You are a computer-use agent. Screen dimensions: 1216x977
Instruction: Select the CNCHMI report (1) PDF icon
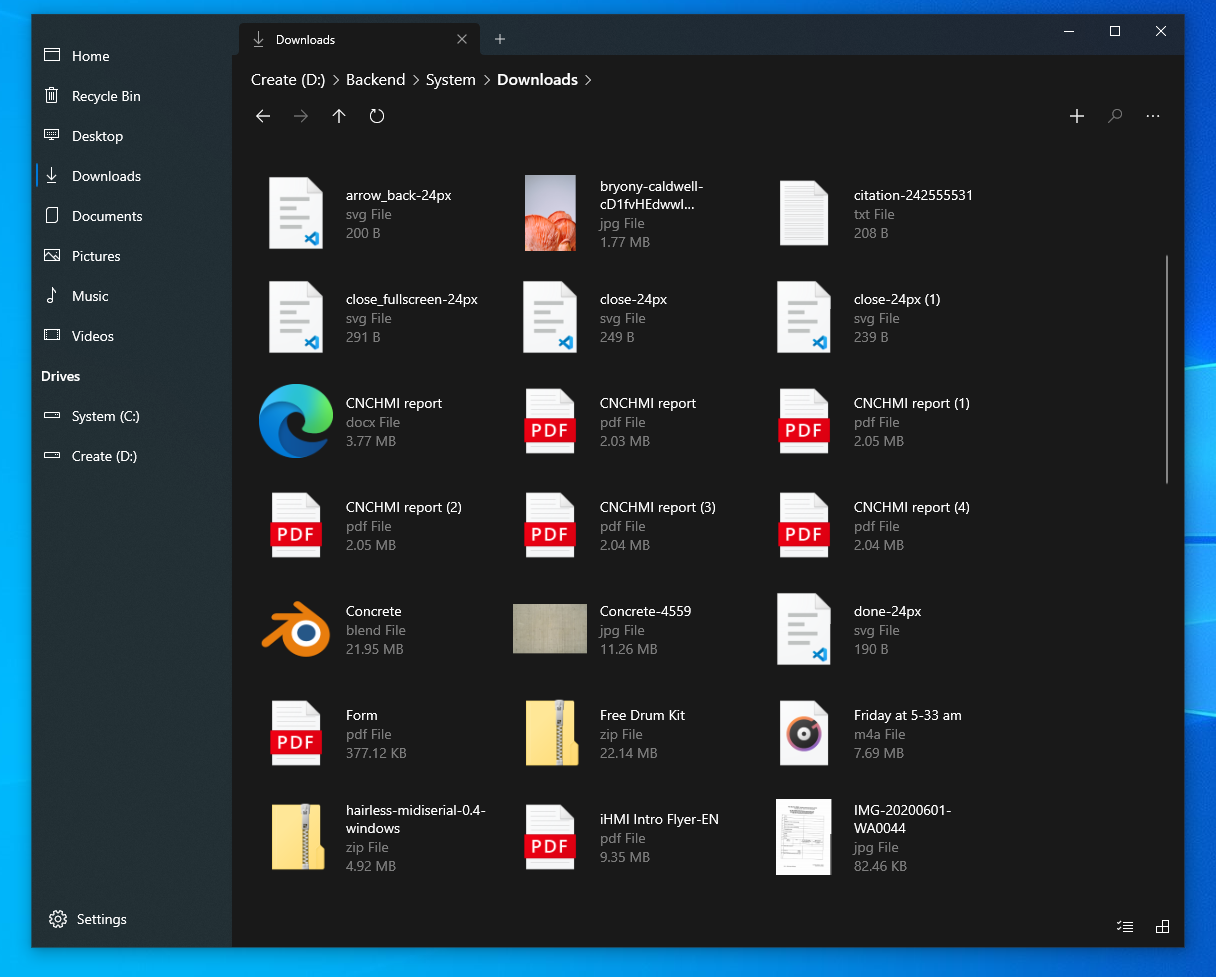click(x=804, y=421)
